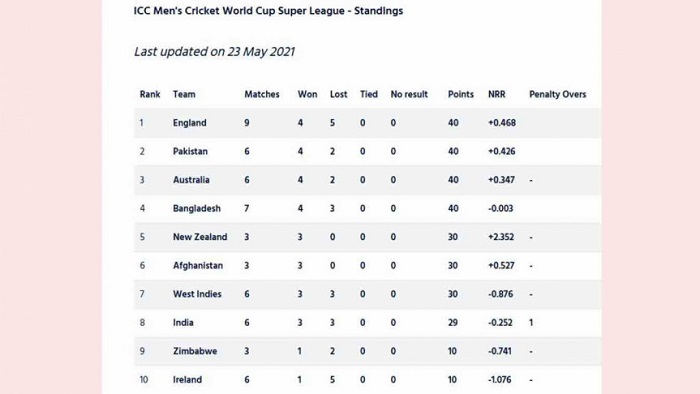Image resolution: width=700 pixels, height=394 pixels.
Task: Click the West Indies team name
Action: tap(197, 294)
